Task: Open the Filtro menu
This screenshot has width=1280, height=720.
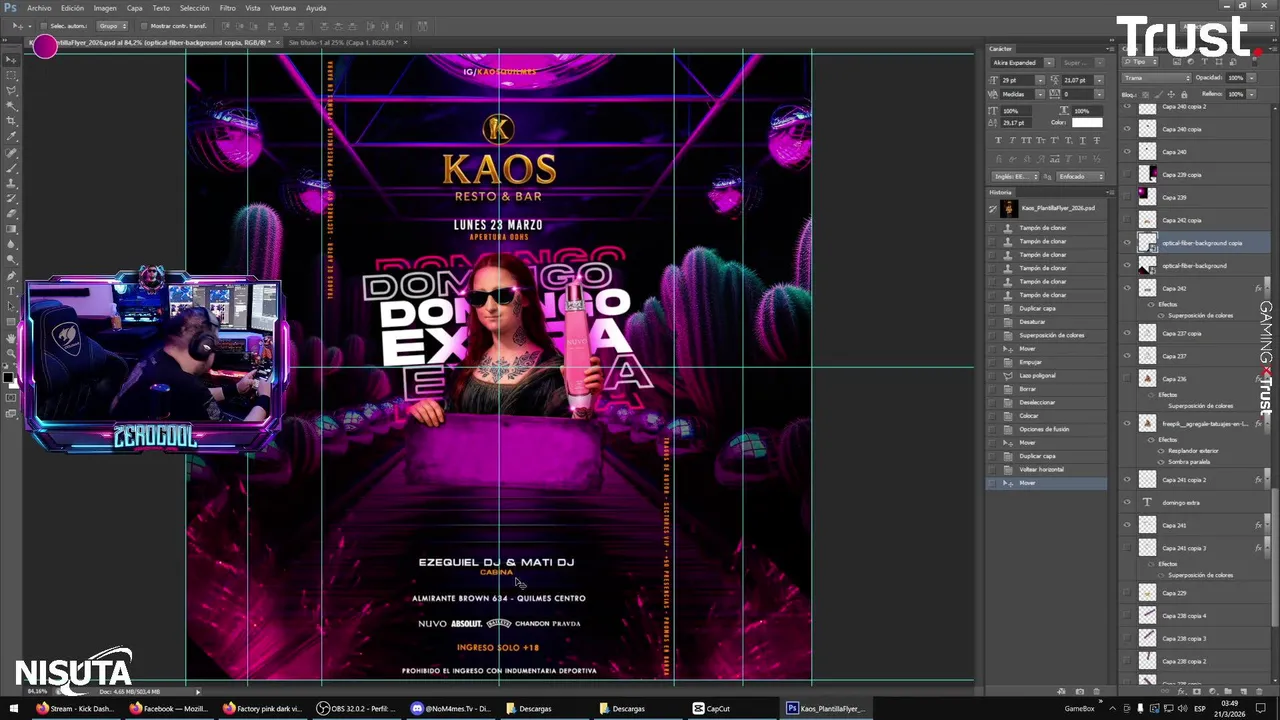Action: [x=228, y=8]
